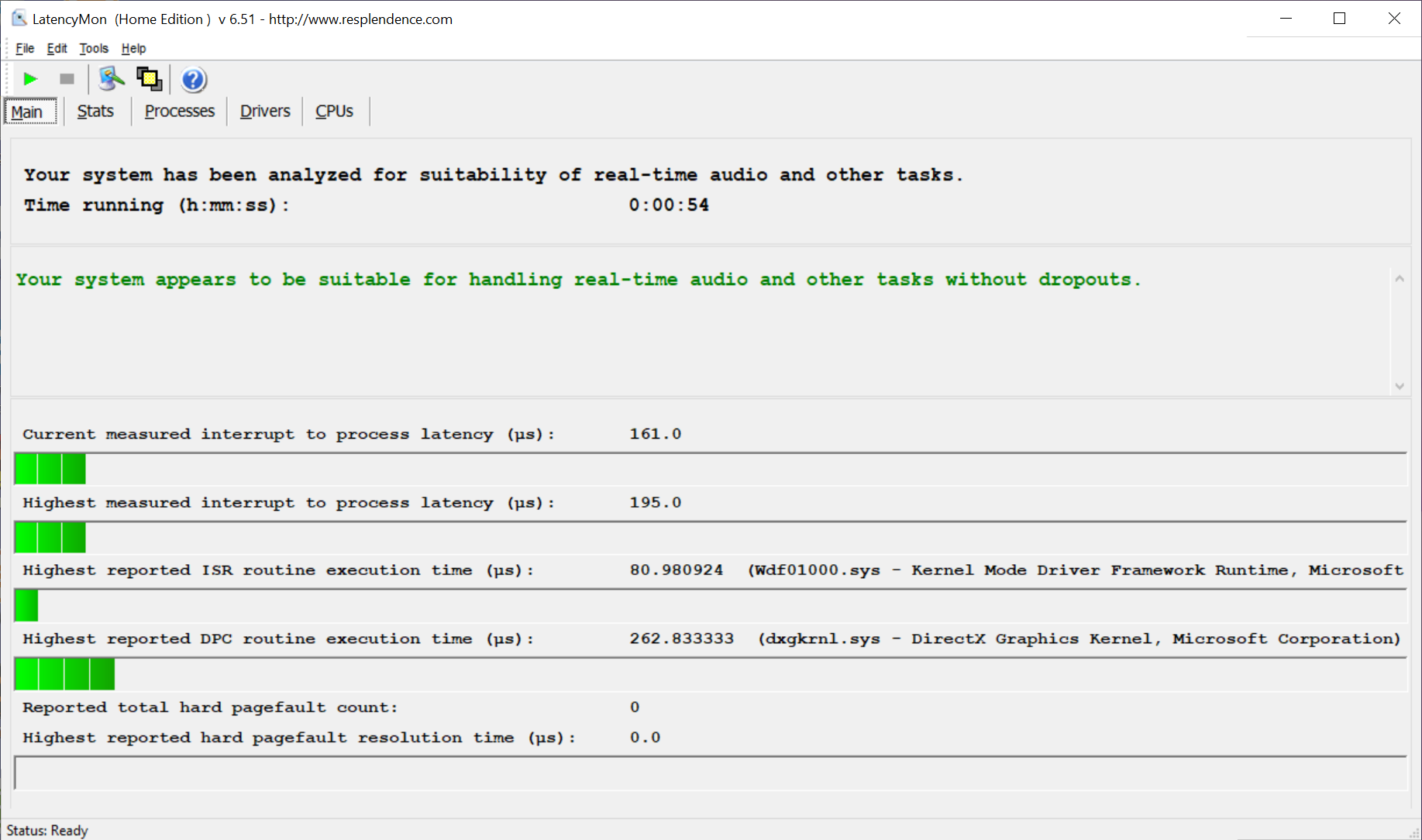The image size is (1422, 840).
Task: Click the 'Your system has been analyzed' heading
Action: click(494, 175)
